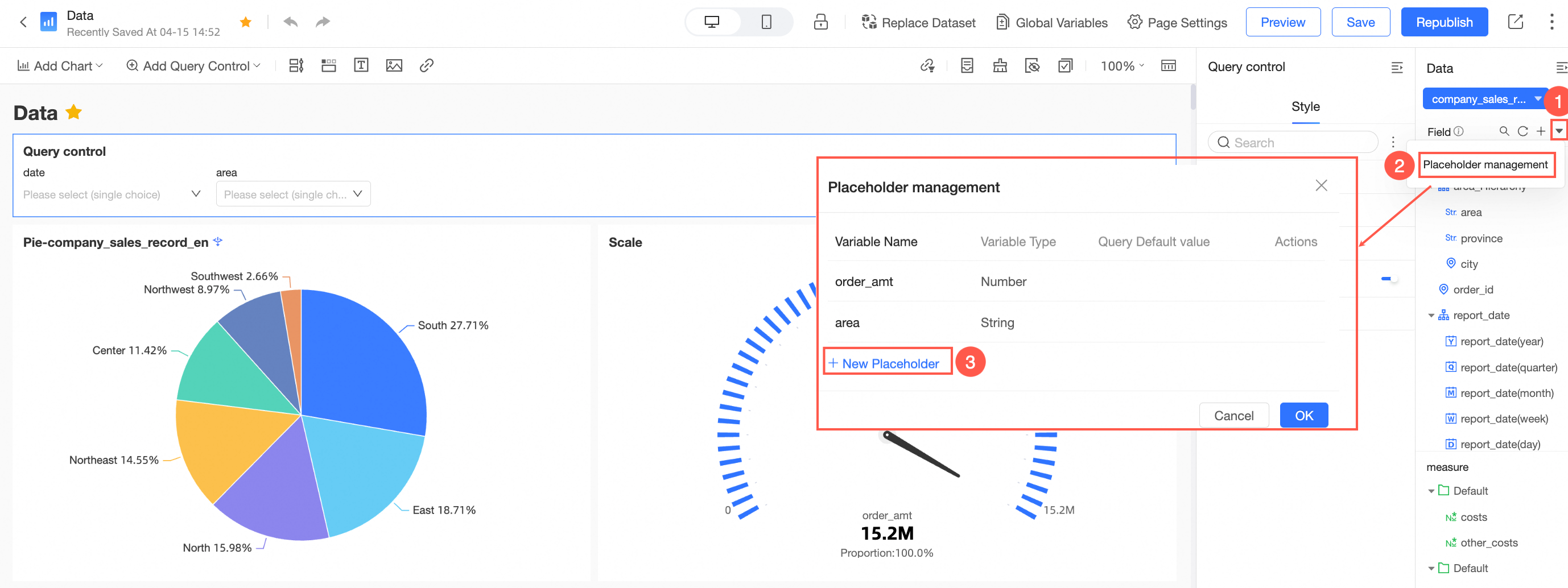Open more options beside Style search box
This screenshot has height=588, width=1568.
pos(1393,142)
